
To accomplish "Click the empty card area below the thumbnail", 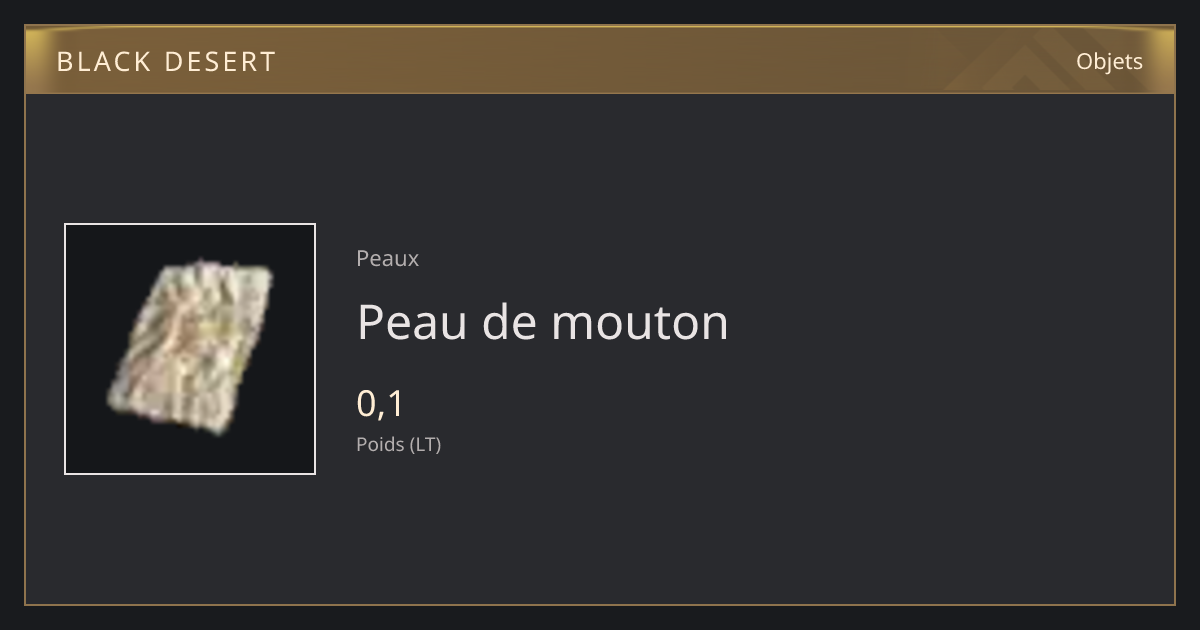I will tap(190, 538).
